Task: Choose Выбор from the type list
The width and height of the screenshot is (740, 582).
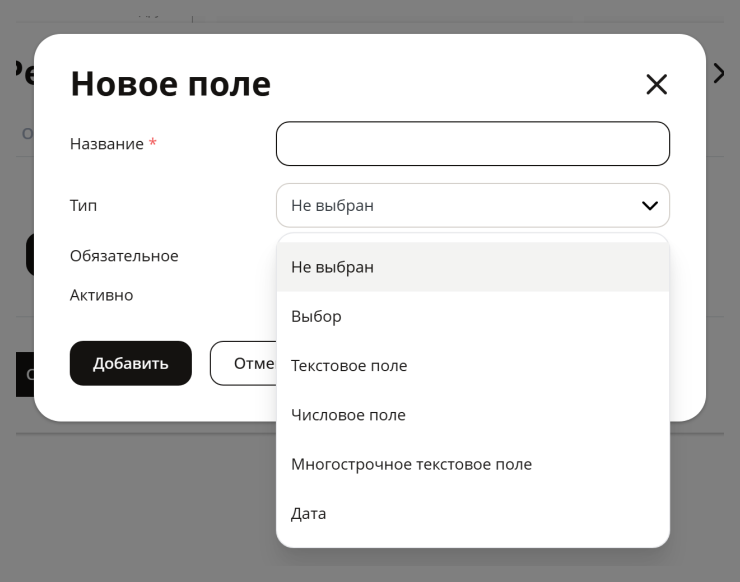Action: [472, 316]
